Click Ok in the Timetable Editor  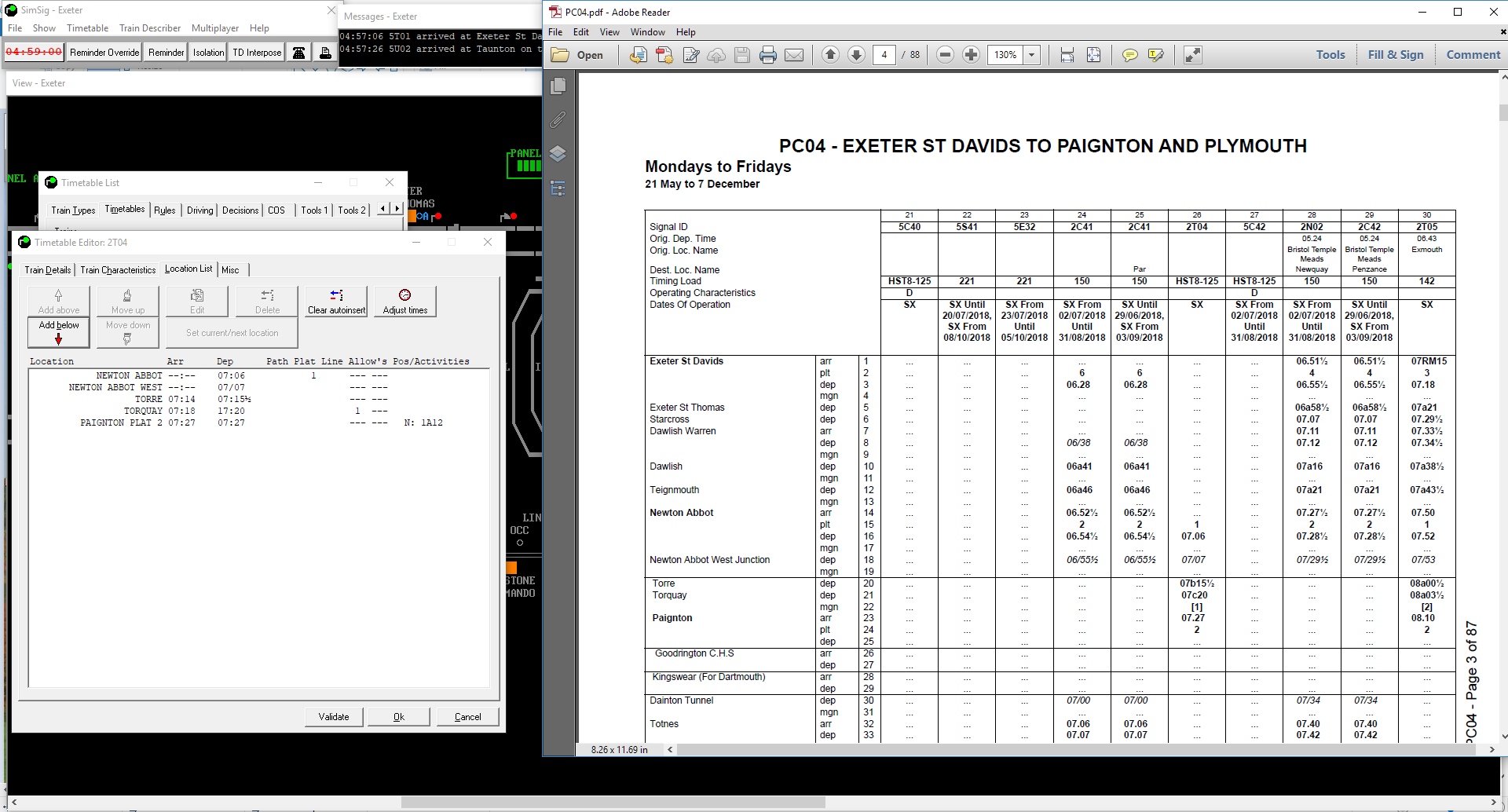tap(399, 717)
